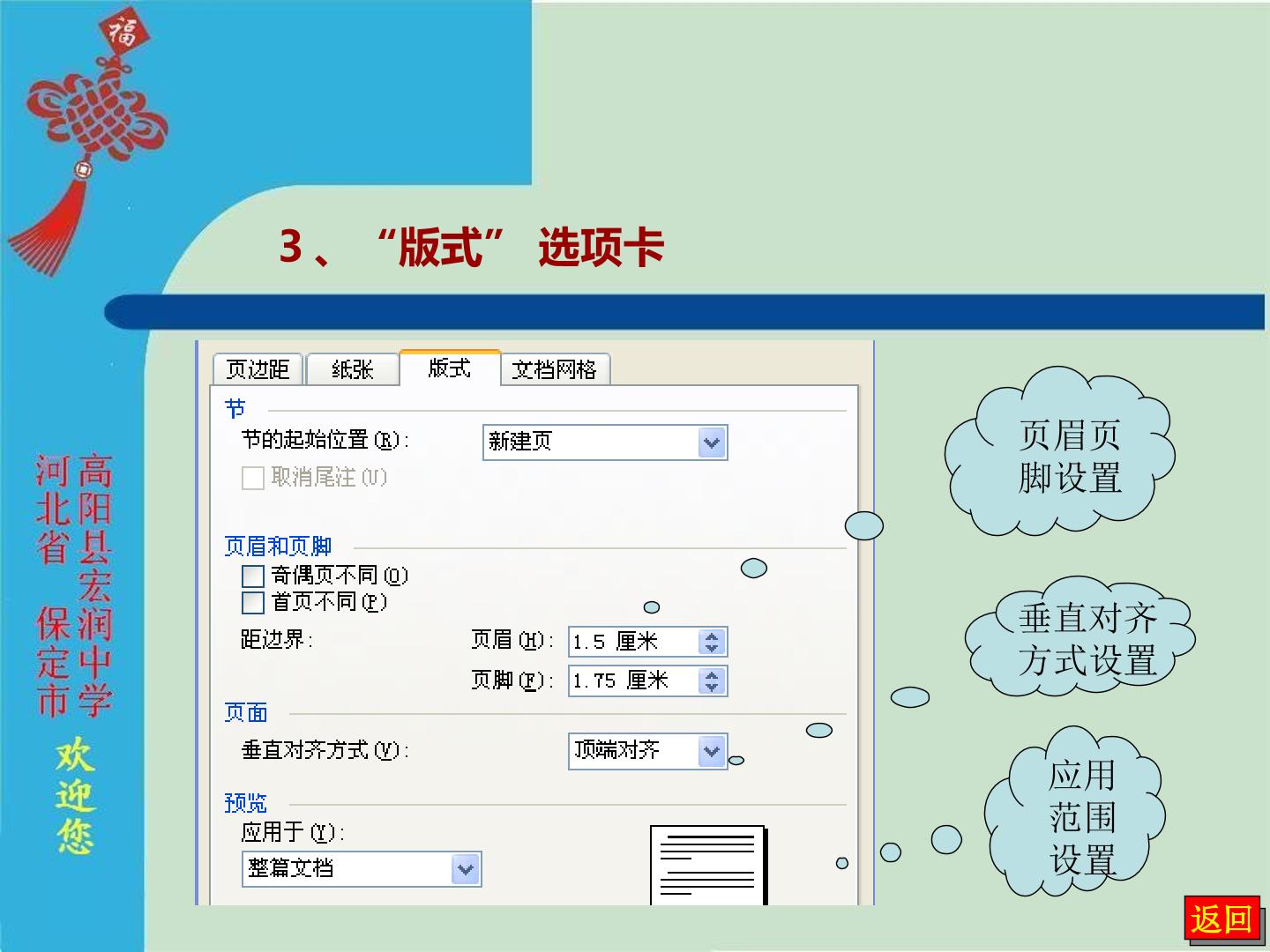This screenshot has width=1270, height=952.
Task: Go to the 文档网格 tab
Action: 555,369
